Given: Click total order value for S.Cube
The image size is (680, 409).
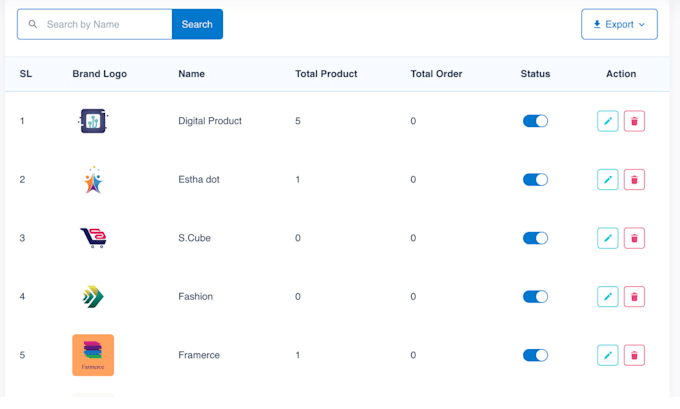Looking at the screenshot, I should [413, 238].
